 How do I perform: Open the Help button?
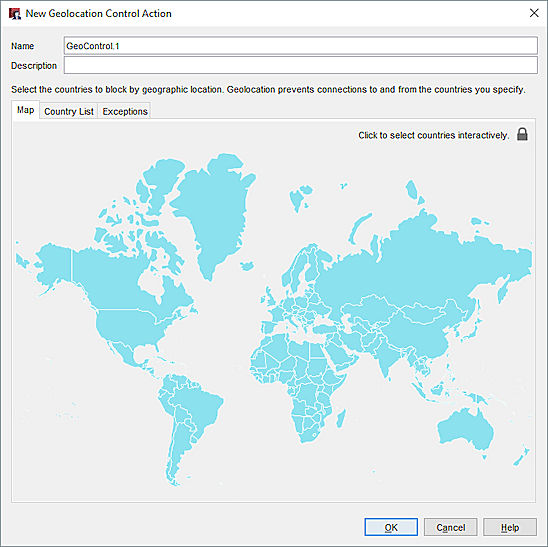(x=510, y=527)
